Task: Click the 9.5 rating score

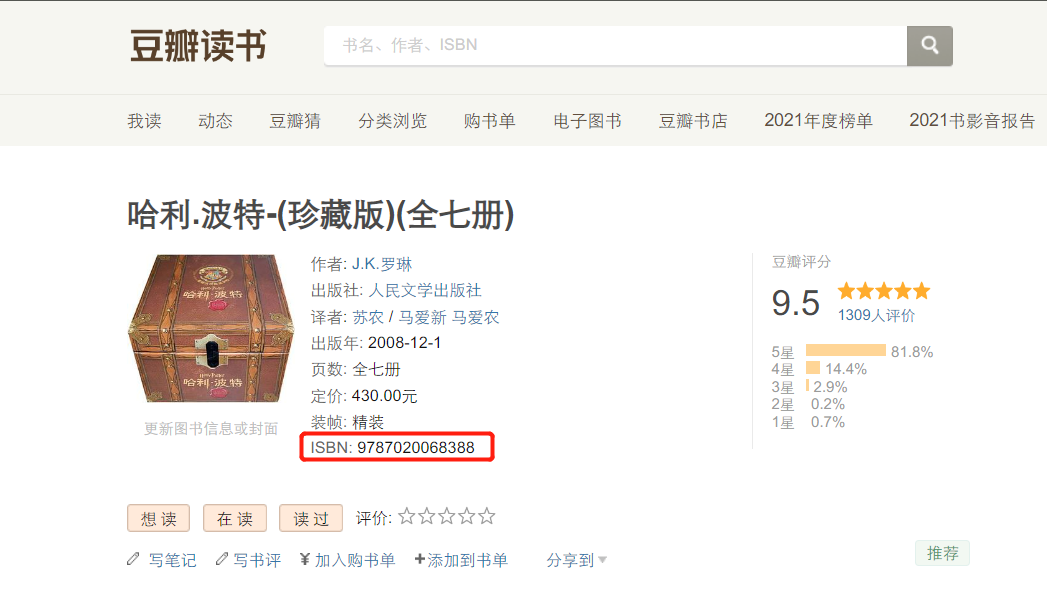Action: coord(795,303)
